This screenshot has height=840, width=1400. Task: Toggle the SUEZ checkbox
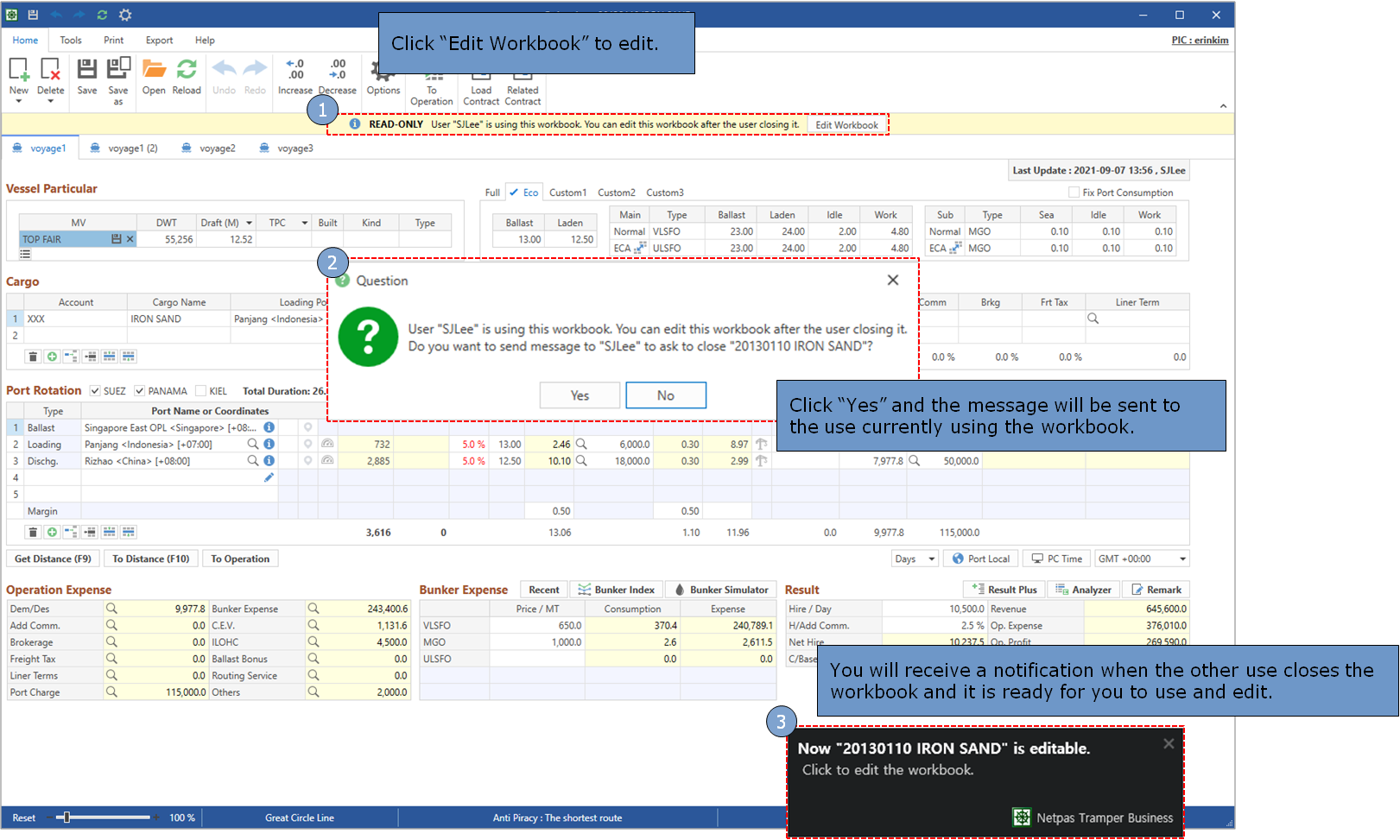click(95, 391)
